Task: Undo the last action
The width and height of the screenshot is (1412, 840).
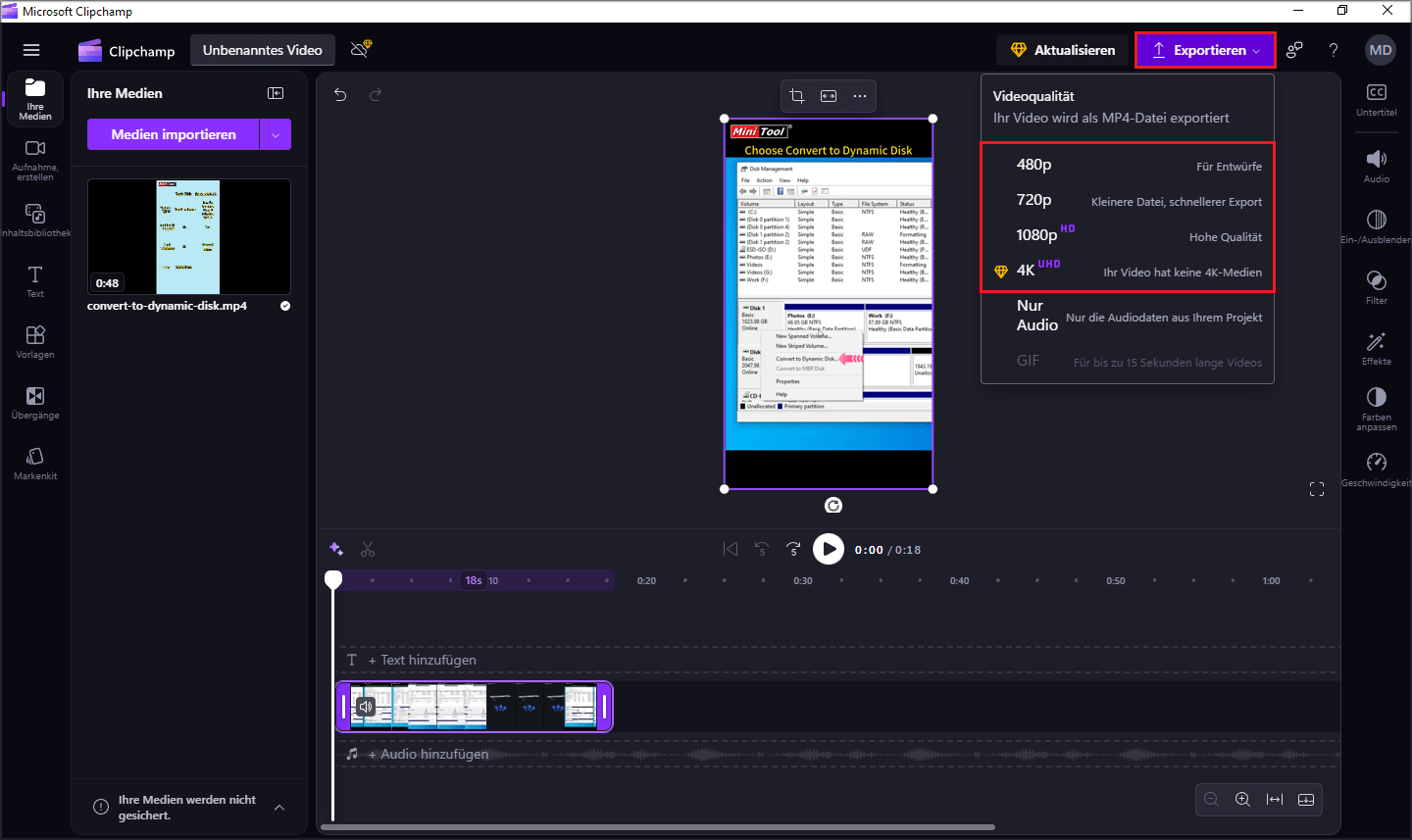Action: 340,95
